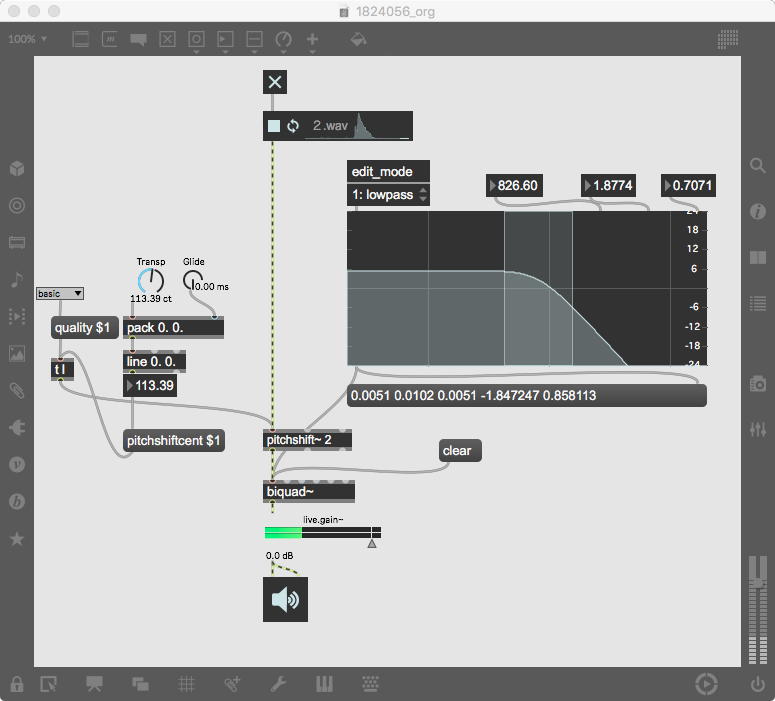Image resolution: width=775 pixels, height=701 pixels.
Task: Open the audio notes sidebar icon
Action: 17,279
